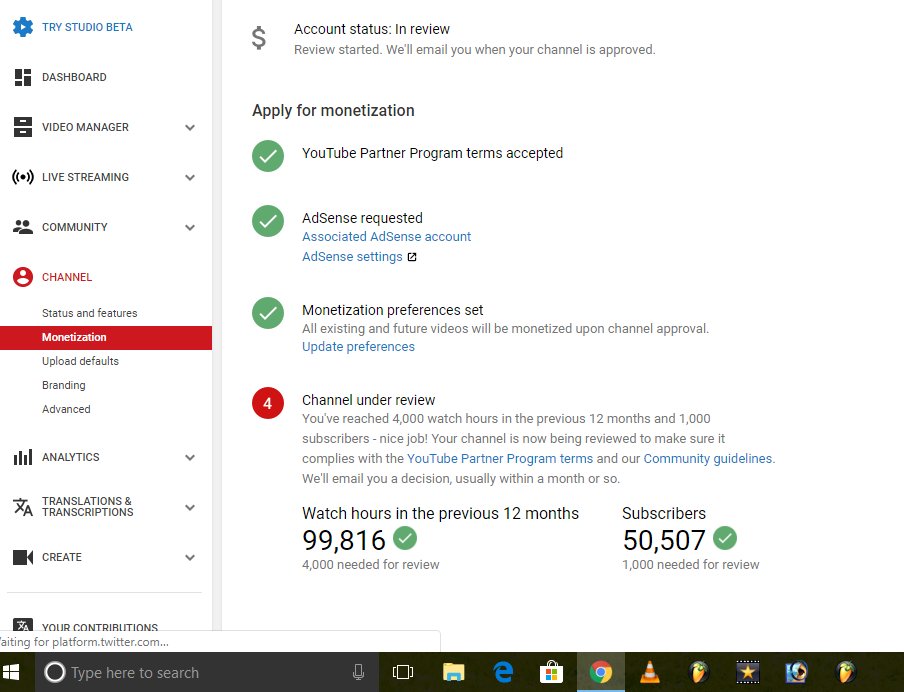Click the 'Account status: In review' text
Viewport: 904px width, 692px height.
pos(372,29)
